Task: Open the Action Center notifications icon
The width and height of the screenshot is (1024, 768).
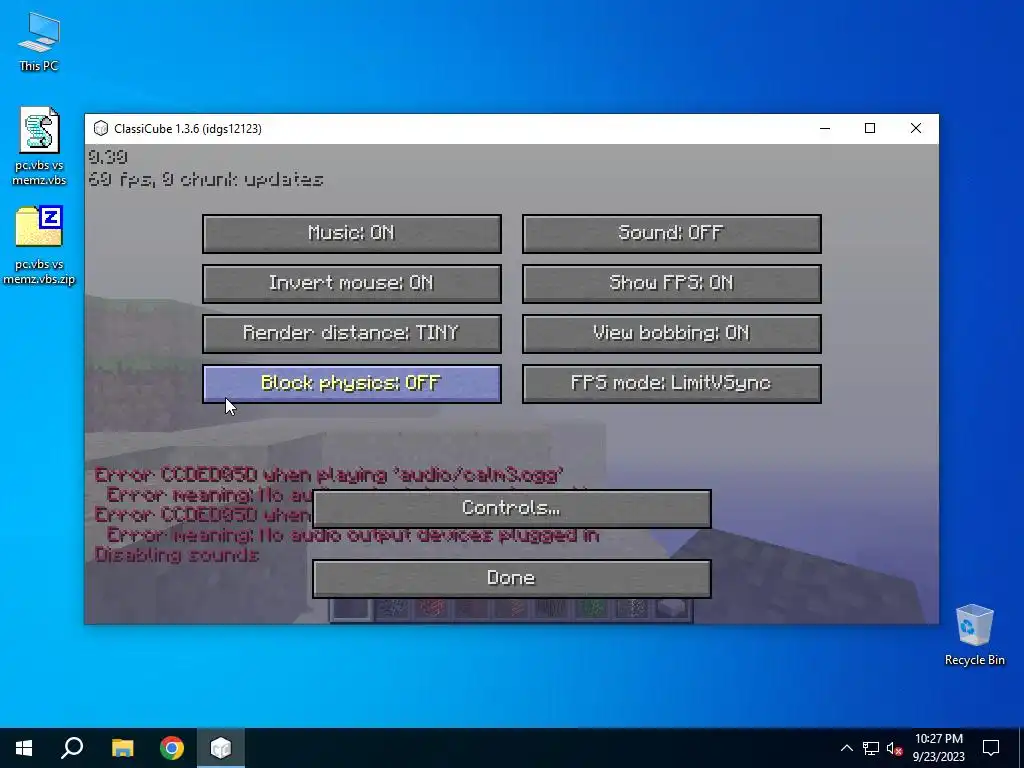Action: (991, 748)
